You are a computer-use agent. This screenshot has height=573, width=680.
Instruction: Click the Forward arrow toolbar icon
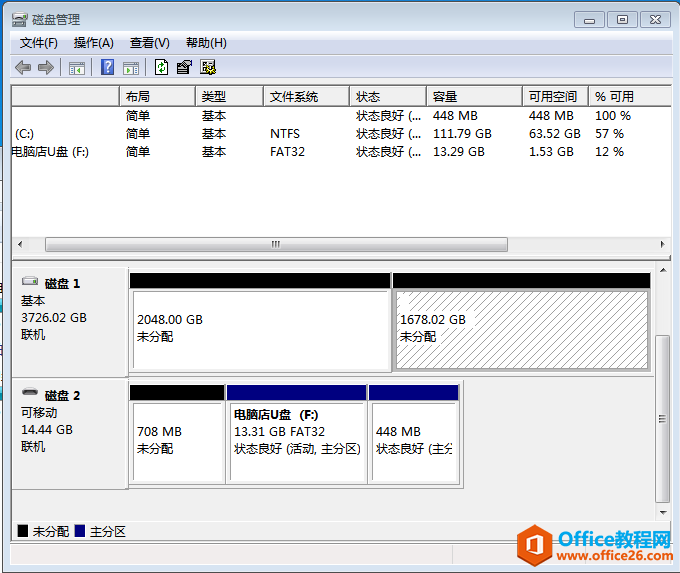pyautogui.click(x=45, y=67)
